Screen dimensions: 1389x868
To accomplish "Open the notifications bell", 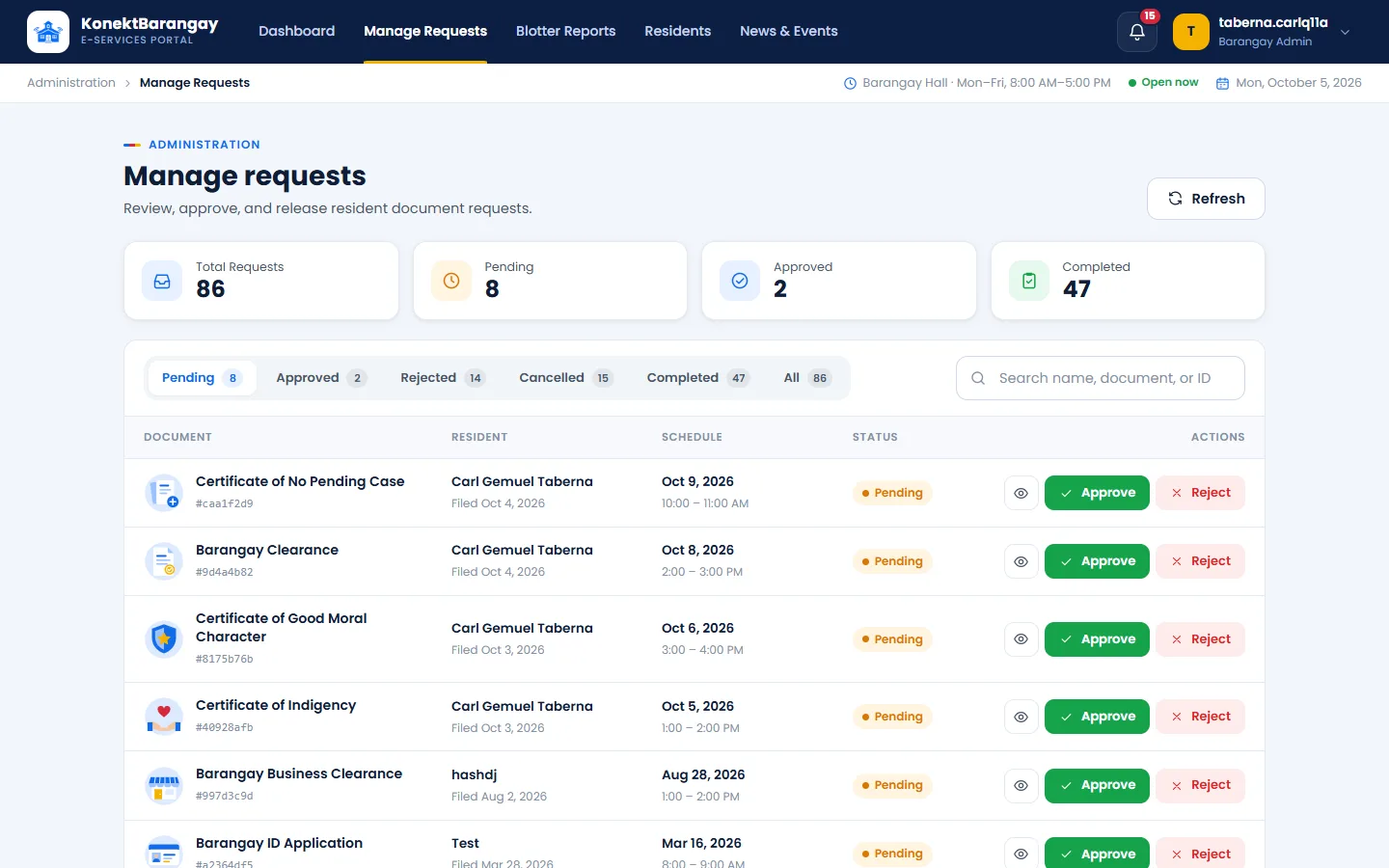I will (1137, 32).
